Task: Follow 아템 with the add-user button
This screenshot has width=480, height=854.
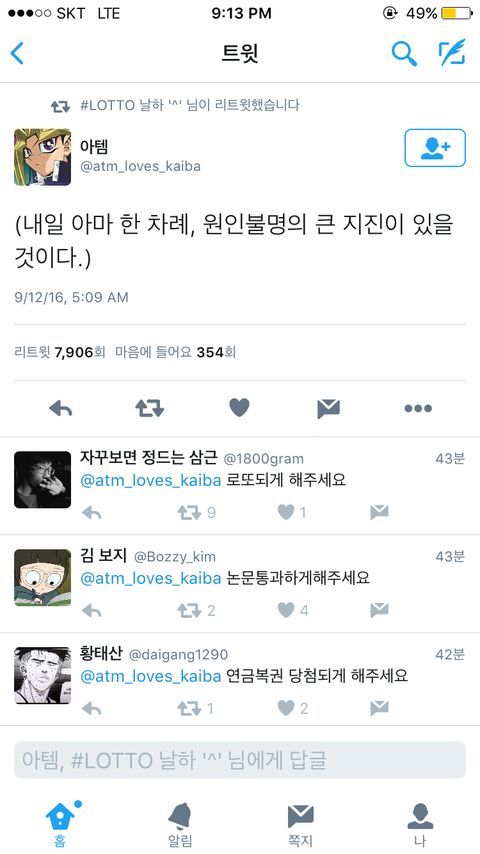Action: 435,148
